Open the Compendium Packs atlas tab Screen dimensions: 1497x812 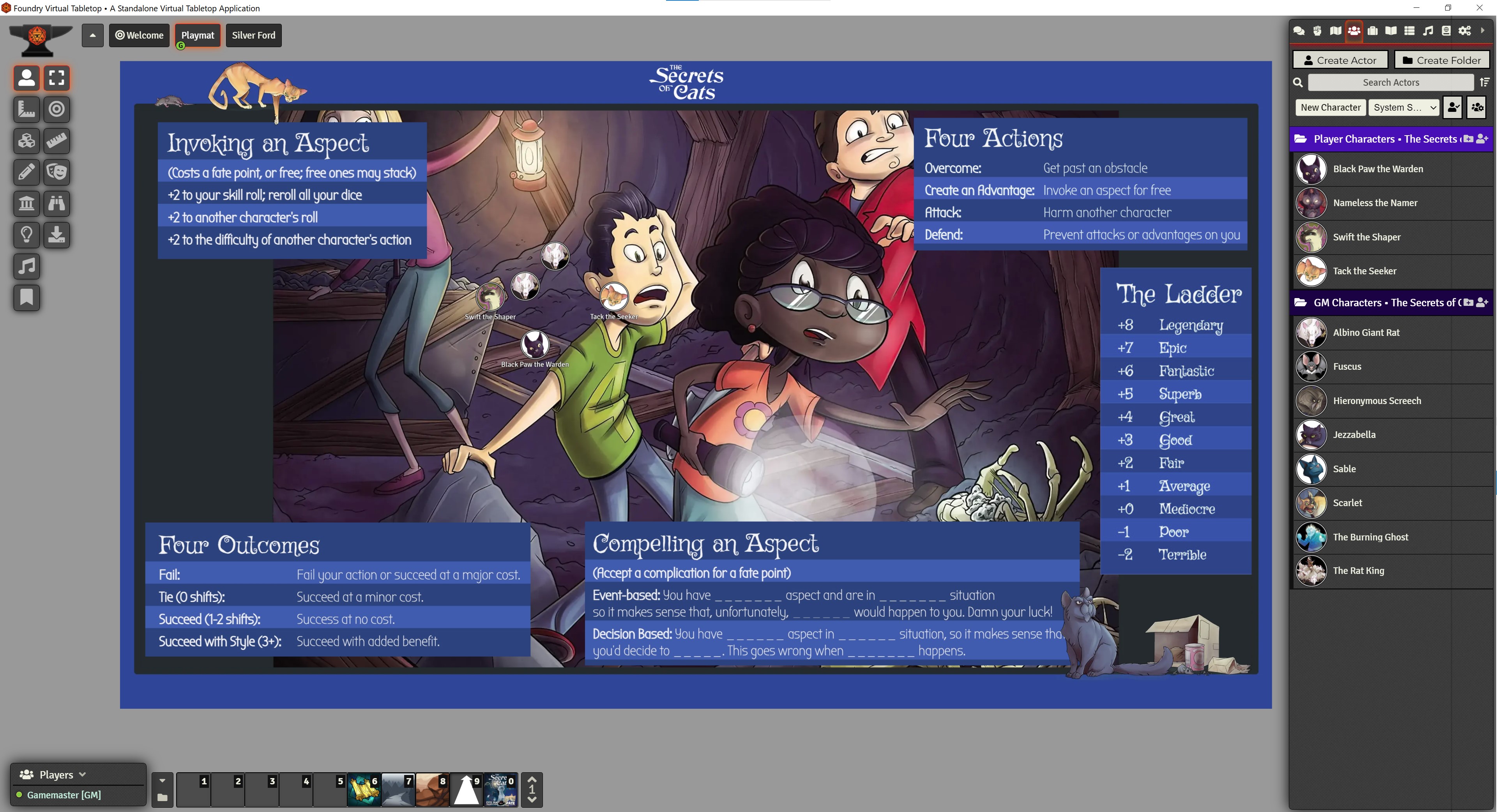click(x=1446, y=31)
